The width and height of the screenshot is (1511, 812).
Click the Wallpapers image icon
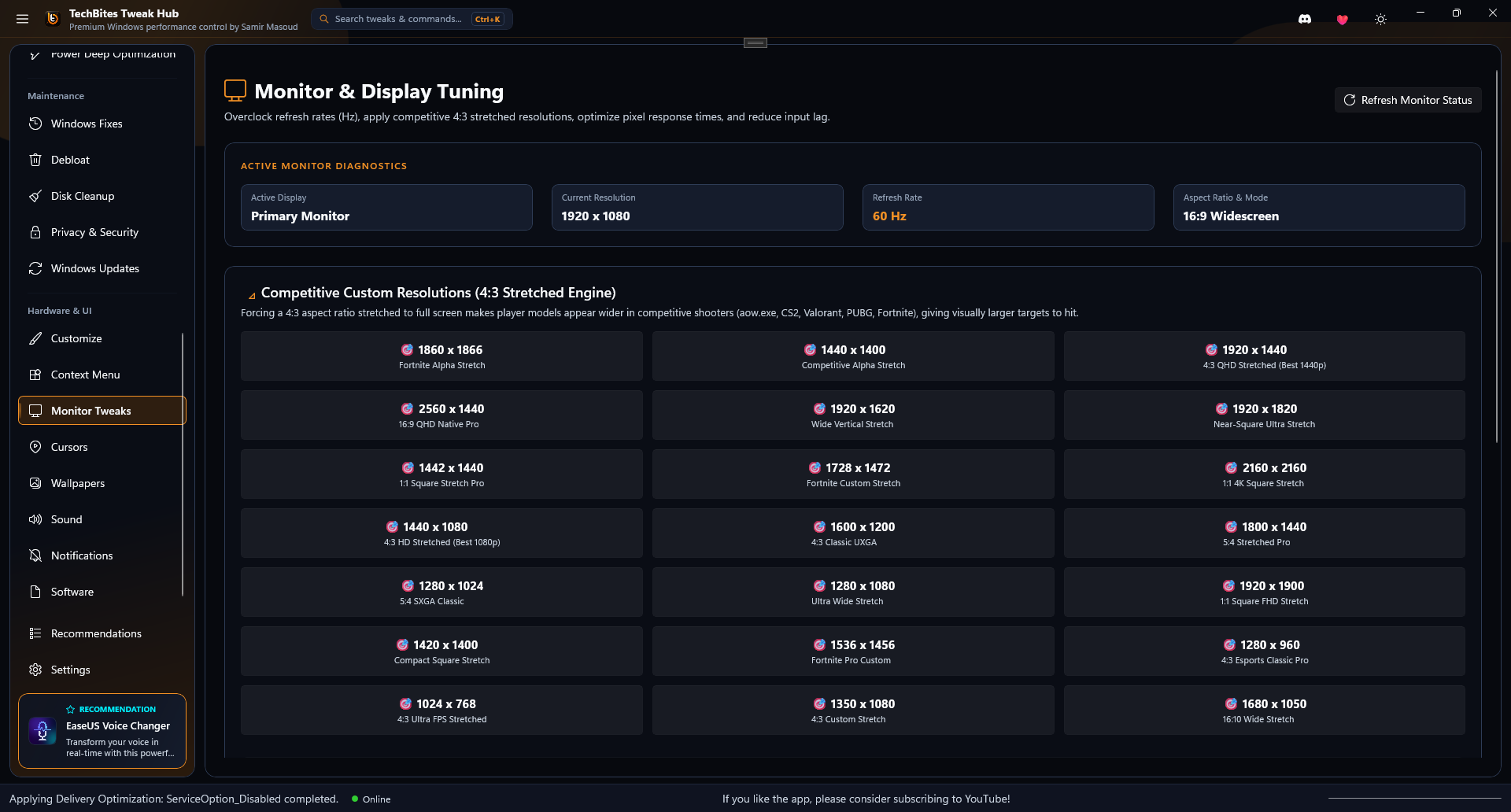pyautogui.click(x=35, y=483)
